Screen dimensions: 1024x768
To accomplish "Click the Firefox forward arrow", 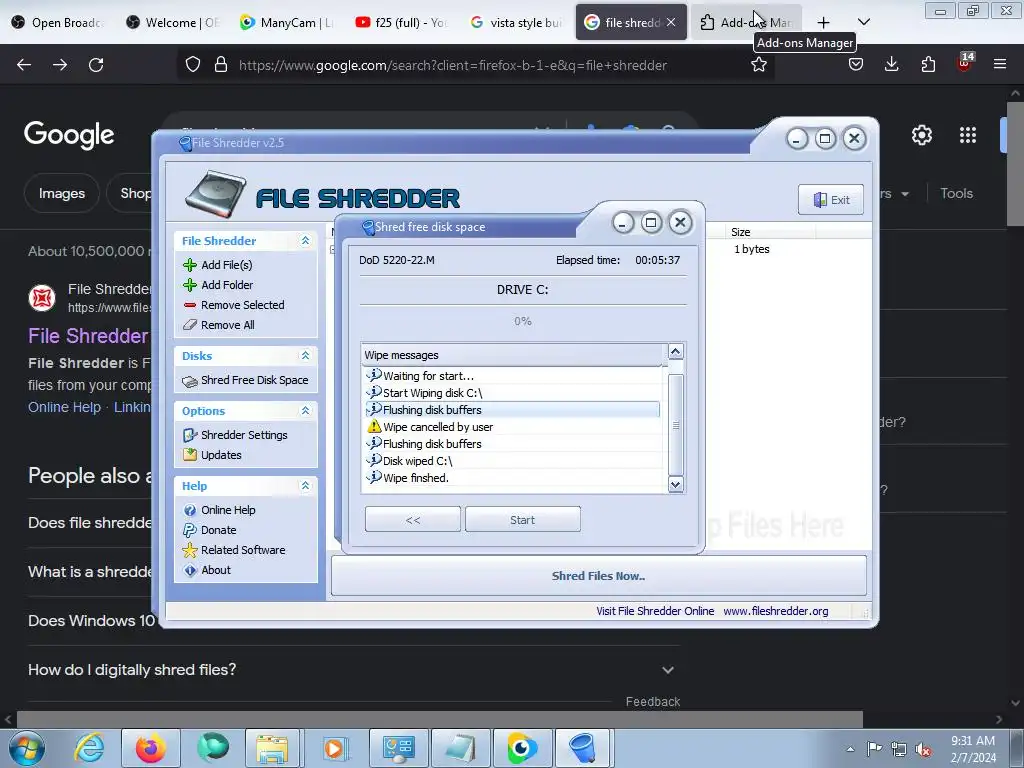I will click(x=60, y=65).
